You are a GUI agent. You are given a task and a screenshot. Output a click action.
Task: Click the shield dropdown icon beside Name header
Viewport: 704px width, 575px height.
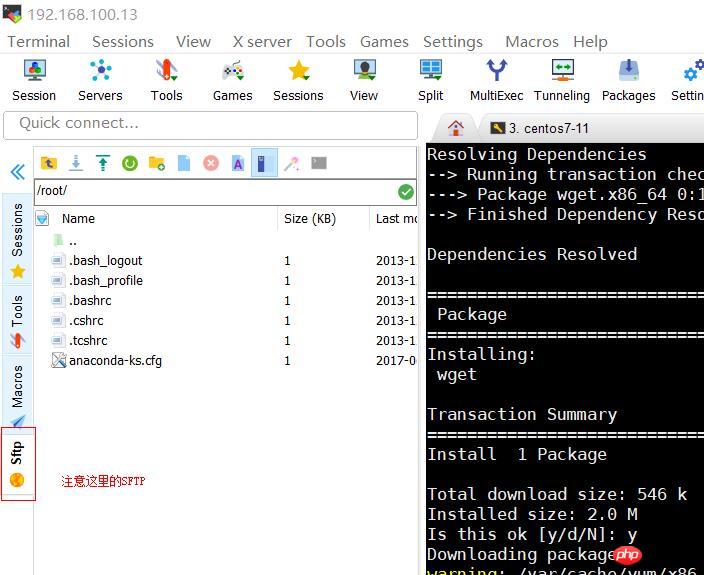tap(42, 219)
